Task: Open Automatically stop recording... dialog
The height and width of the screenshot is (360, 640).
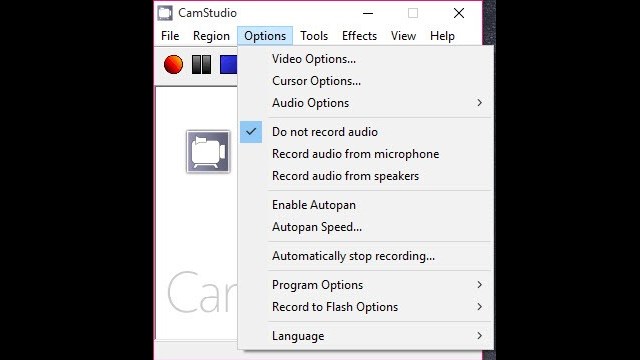Action: [366, 256]
